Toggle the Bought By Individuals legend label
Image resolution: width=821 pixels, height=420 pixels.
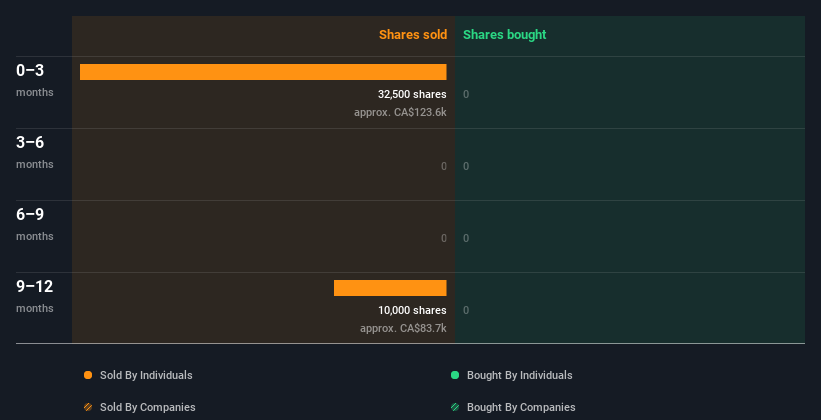click(x=519, y=375)
